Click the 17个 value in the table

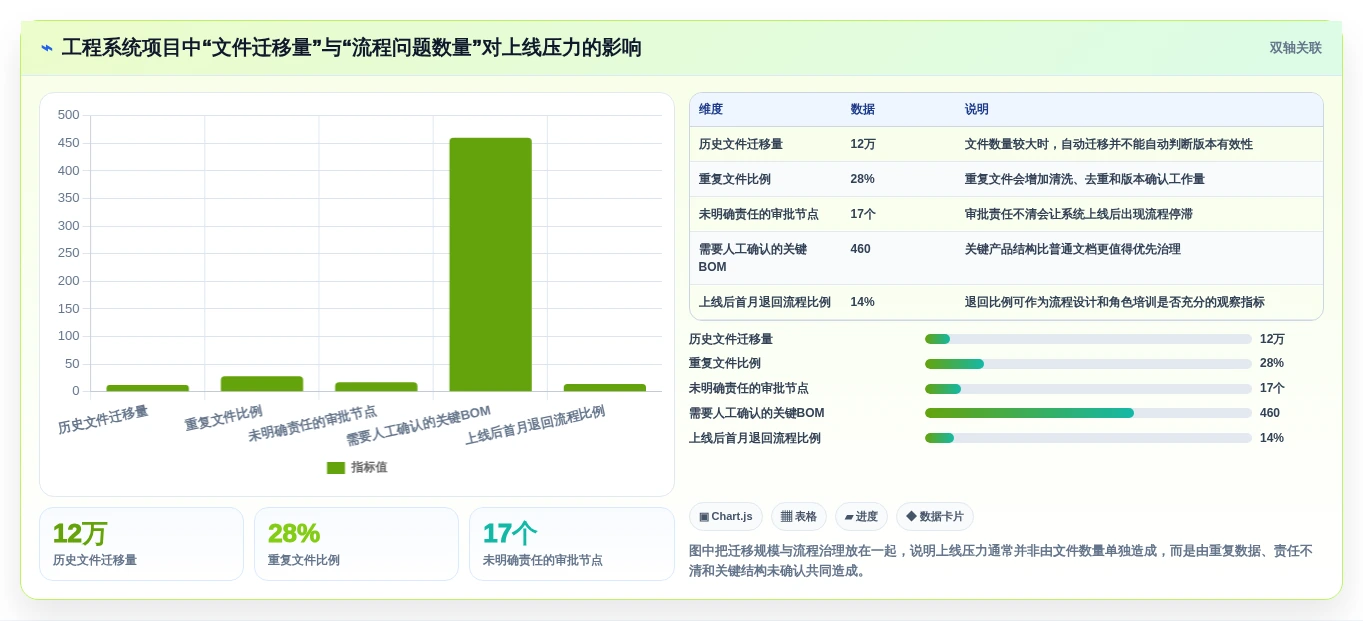click(863, 214)
